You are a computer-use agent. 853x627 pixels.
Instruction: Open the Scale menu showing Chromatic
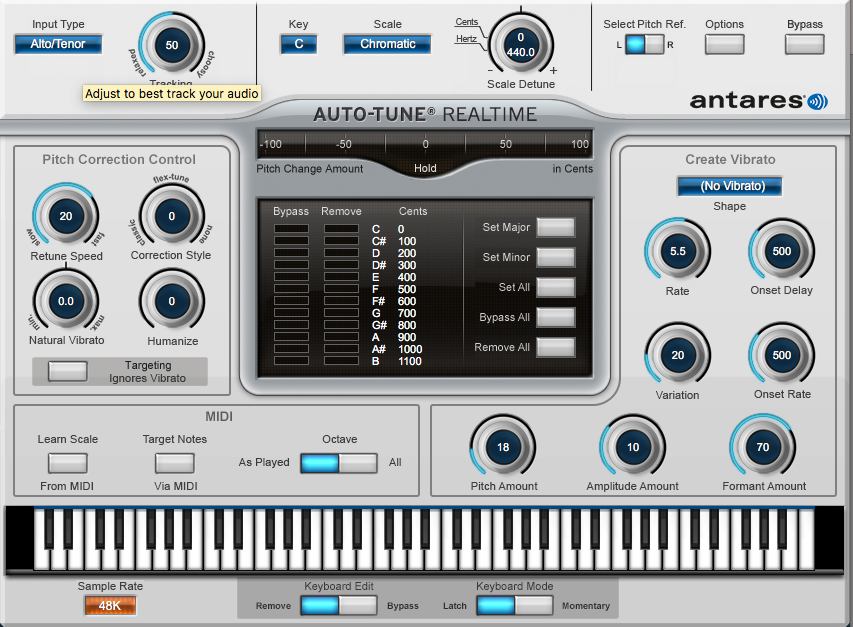tap(387, 44)
